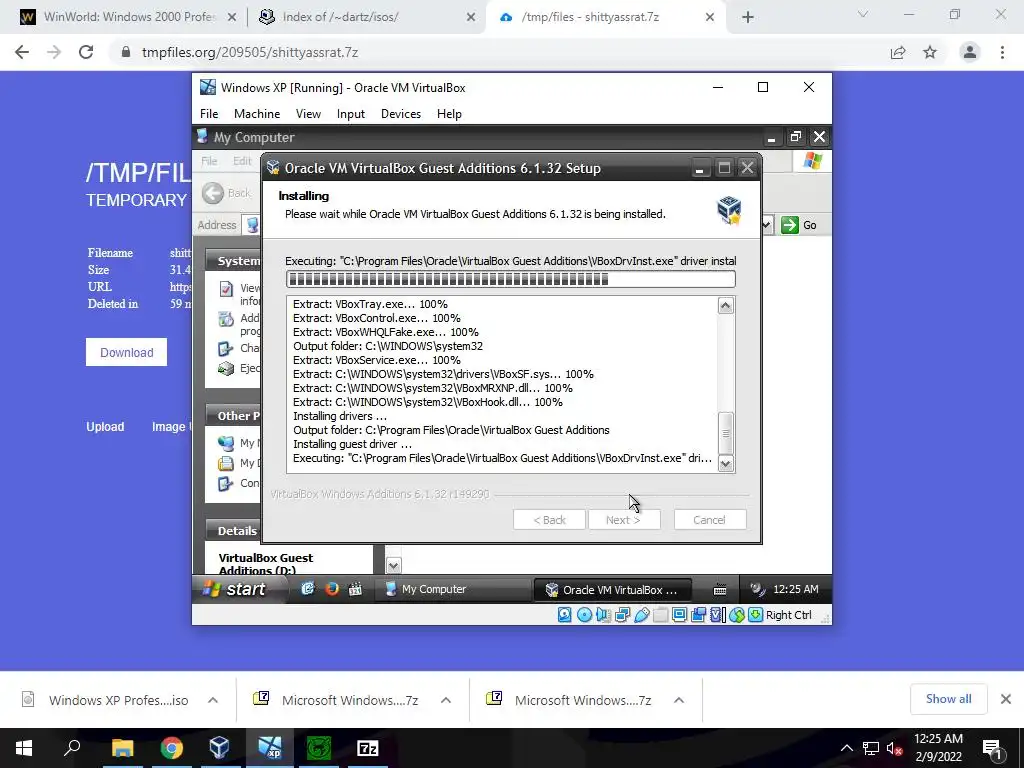Viewport: 1024px width, 768px height.
Task: Click the on-screen keyboard icon in XP taskbar
Action: [x=720, y=590]
